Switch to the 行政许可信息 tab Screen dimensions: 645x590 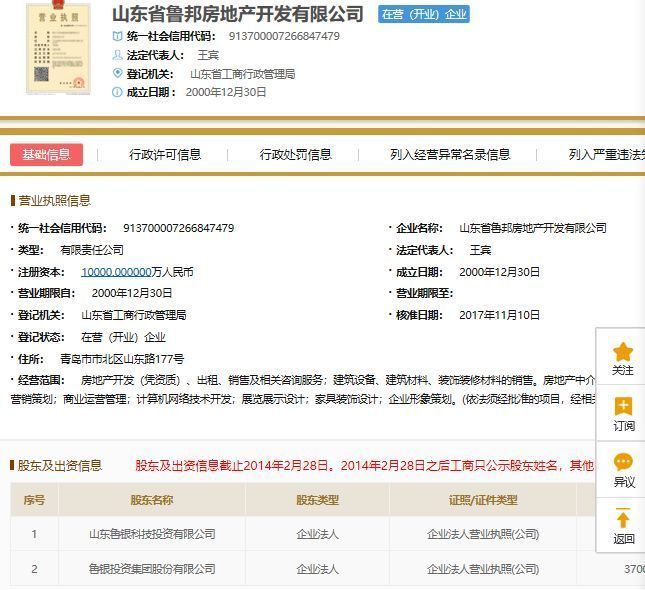(165, 155)
